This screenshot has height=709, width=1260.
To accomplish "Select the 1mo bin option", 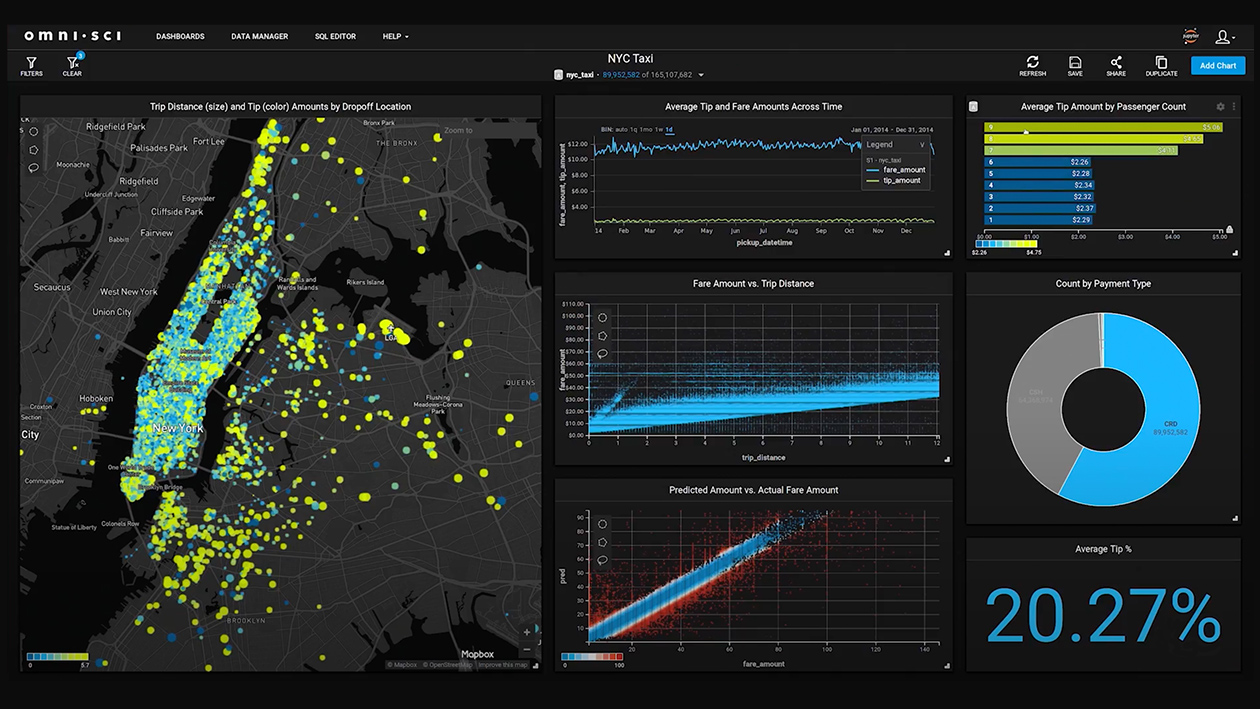I will pyautogui.click(x=646, y=130).
